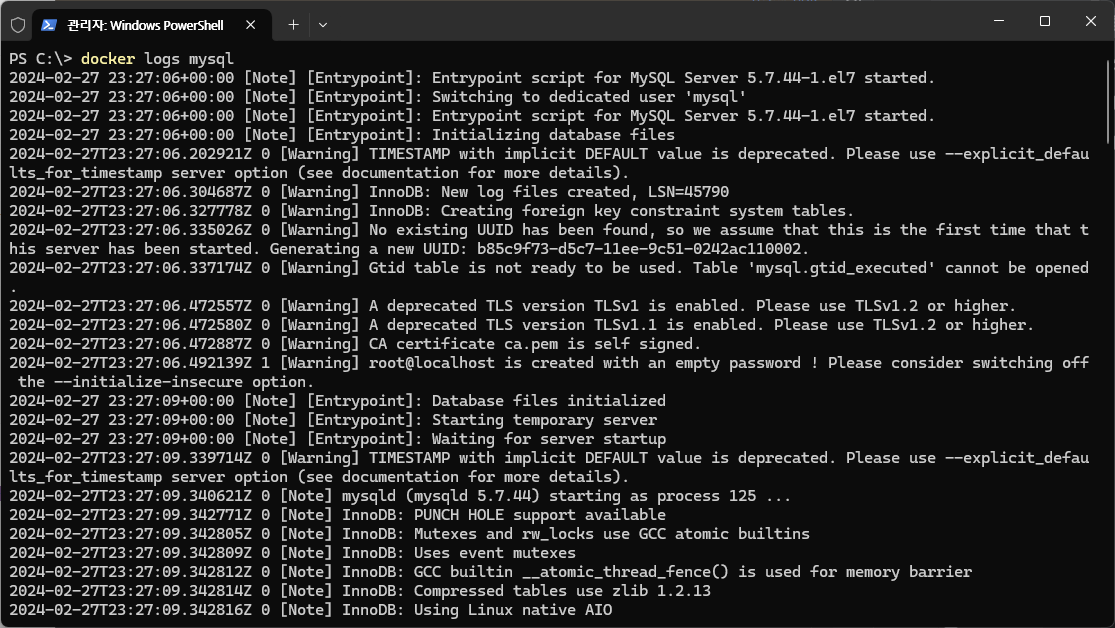
Task: Maximize the terminal window
Action: [1045, 21]
